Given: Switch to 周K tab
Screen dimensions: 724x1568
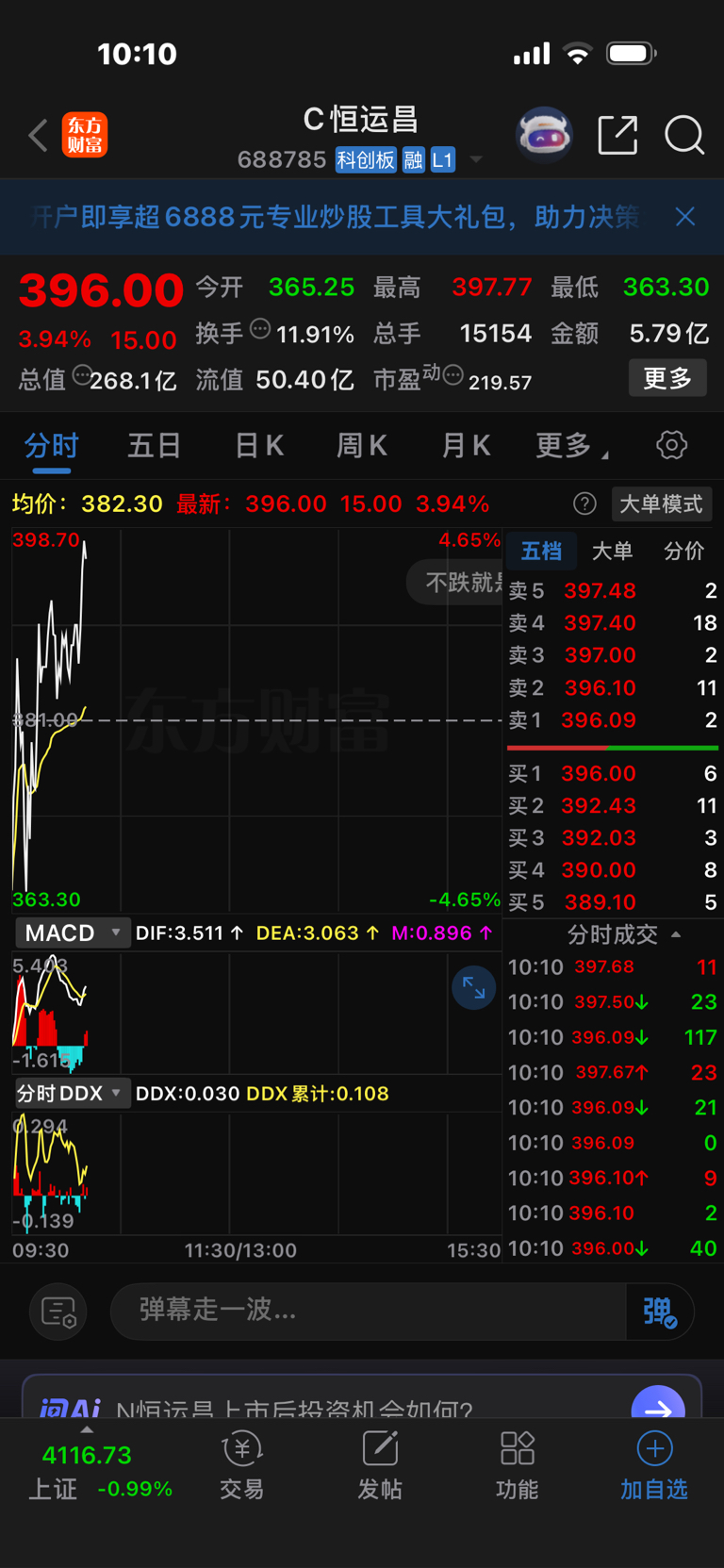Looking at the screenshot, I should 362,445.
